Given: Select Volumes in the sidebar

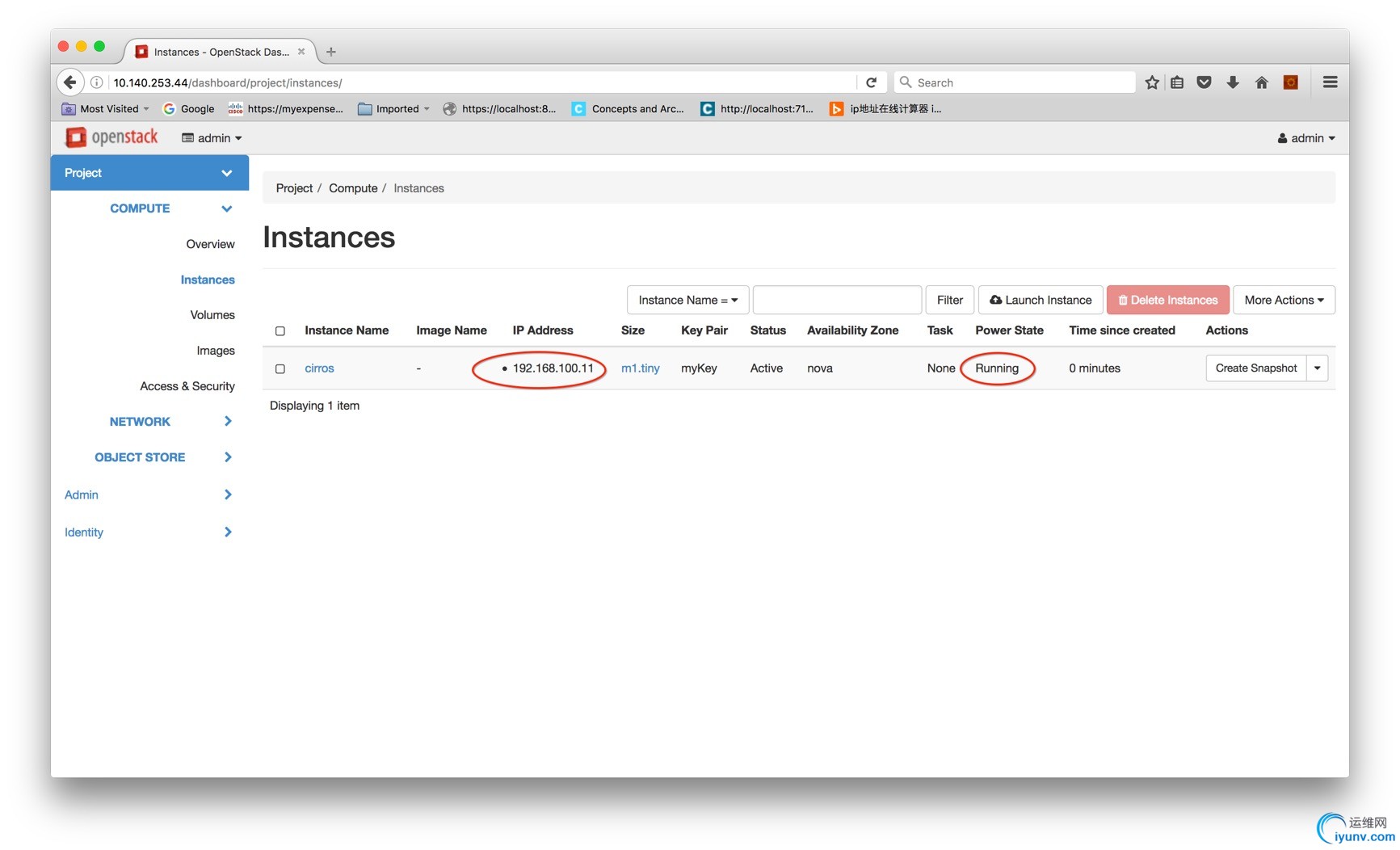Looking at the screenshot, I should 212,315.
